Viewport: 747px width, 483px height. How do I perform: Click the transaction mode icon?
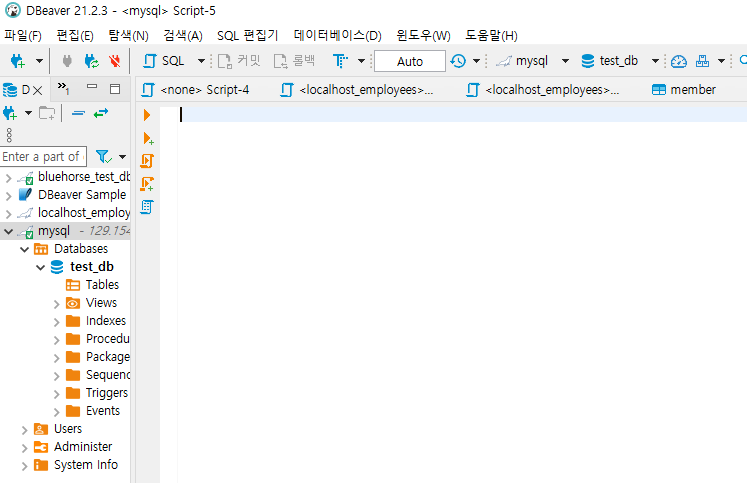coord(340,61)
